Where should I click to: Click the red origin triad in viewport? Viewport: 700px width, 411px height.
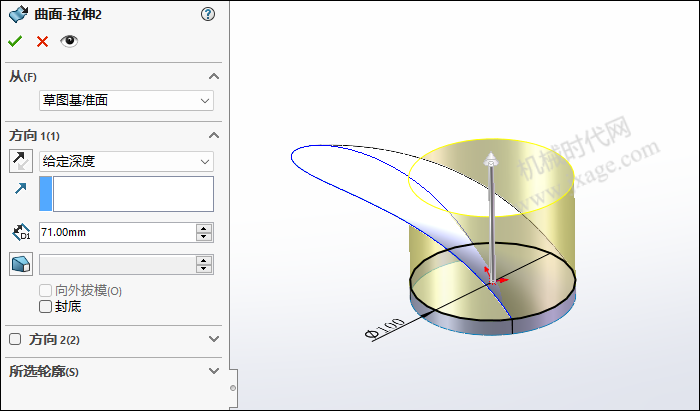[493, 276]
